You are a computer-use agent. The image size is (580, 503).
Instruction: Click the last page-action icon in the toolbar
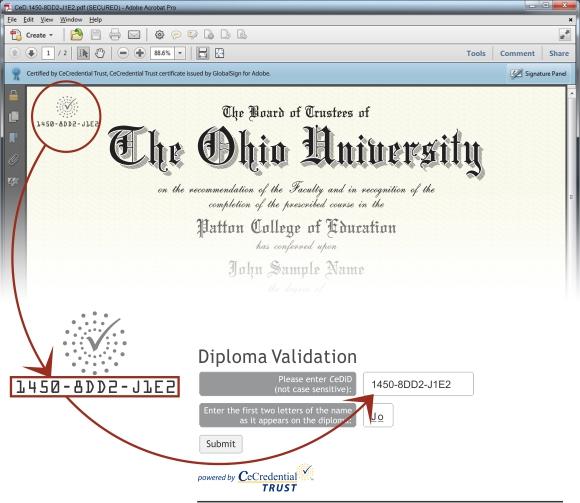click(242, 35)
